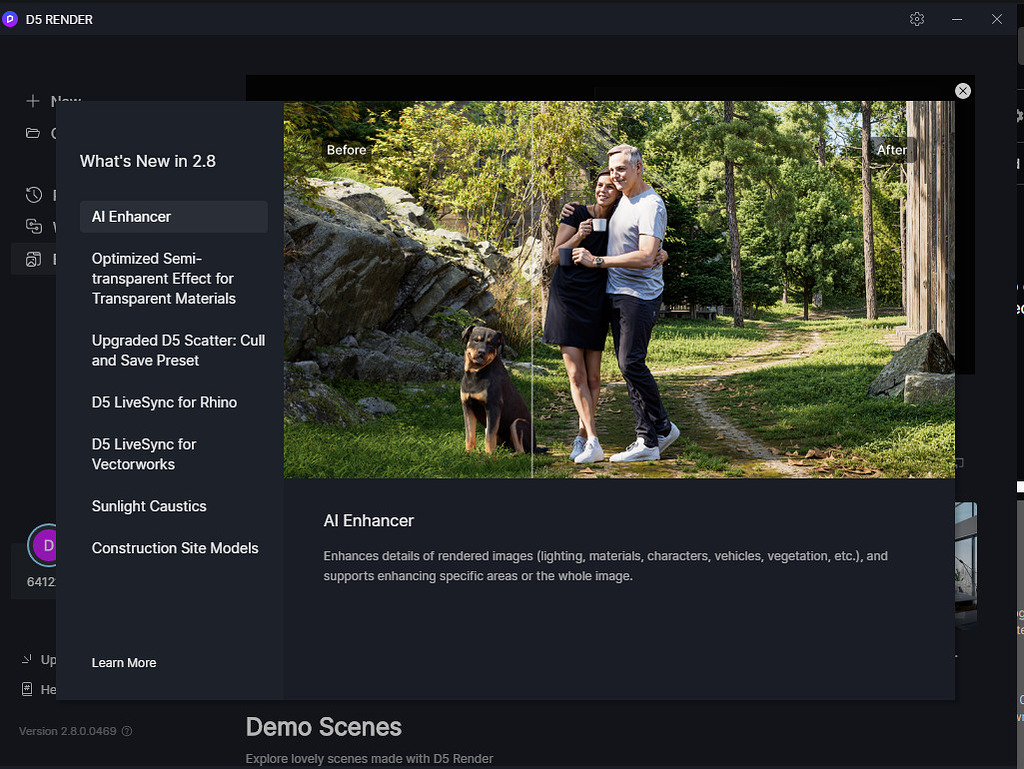The height and width of the screenshot is (769, 1024).
Task: View the Construction Site Models entry
Action: coord(175,548)
